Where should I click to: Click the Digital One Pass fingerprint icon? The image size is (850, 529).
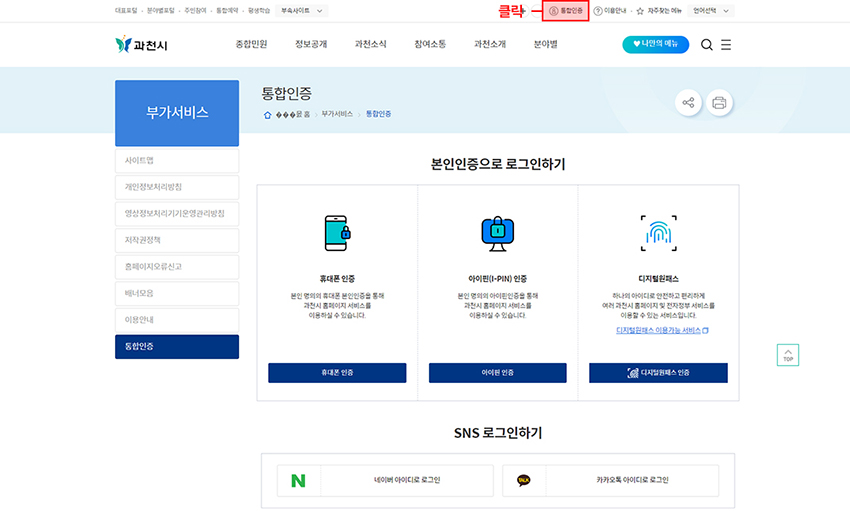point(658,233)
